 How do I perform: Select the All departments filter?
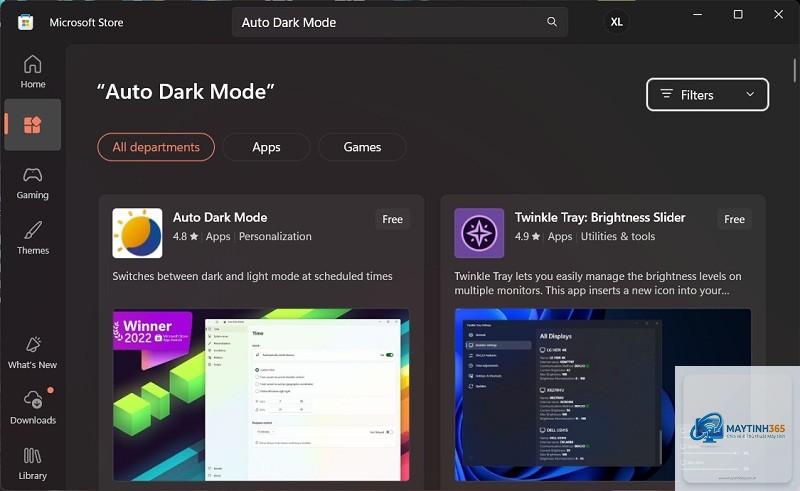(x=156, y=147)
